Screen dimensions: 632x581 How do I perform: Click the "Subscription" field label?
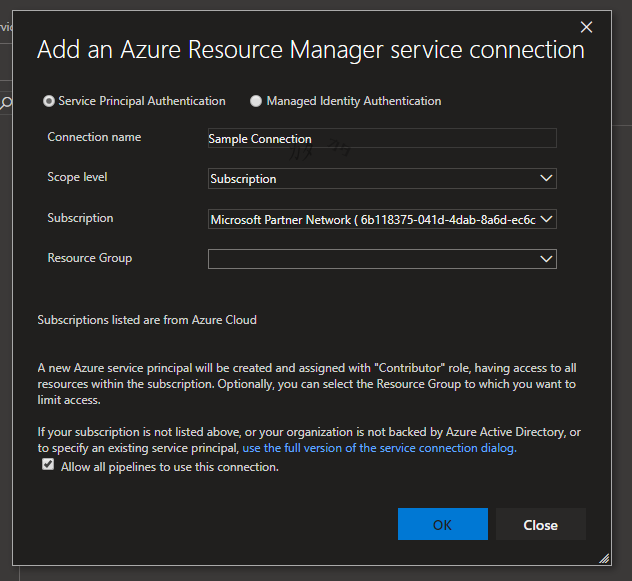click(80, 218)
